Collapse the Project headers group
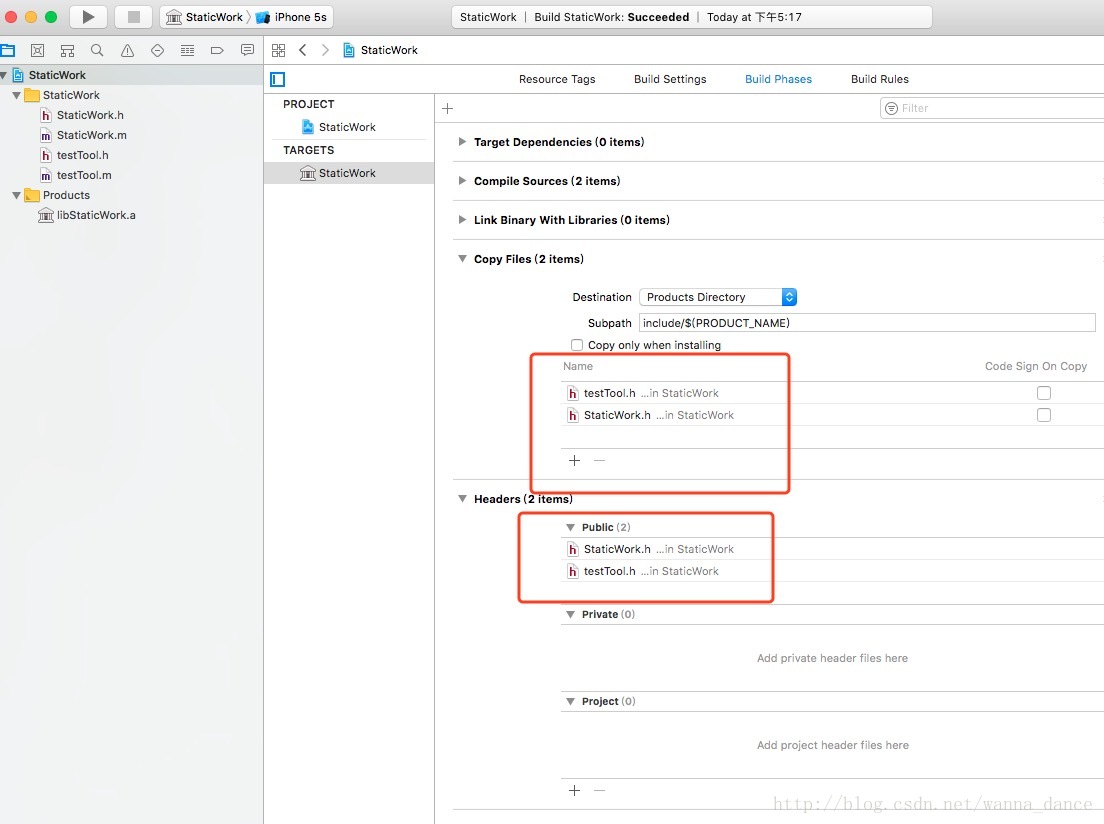The width and height of the screenshot is (1104, 824). (570, 701)
